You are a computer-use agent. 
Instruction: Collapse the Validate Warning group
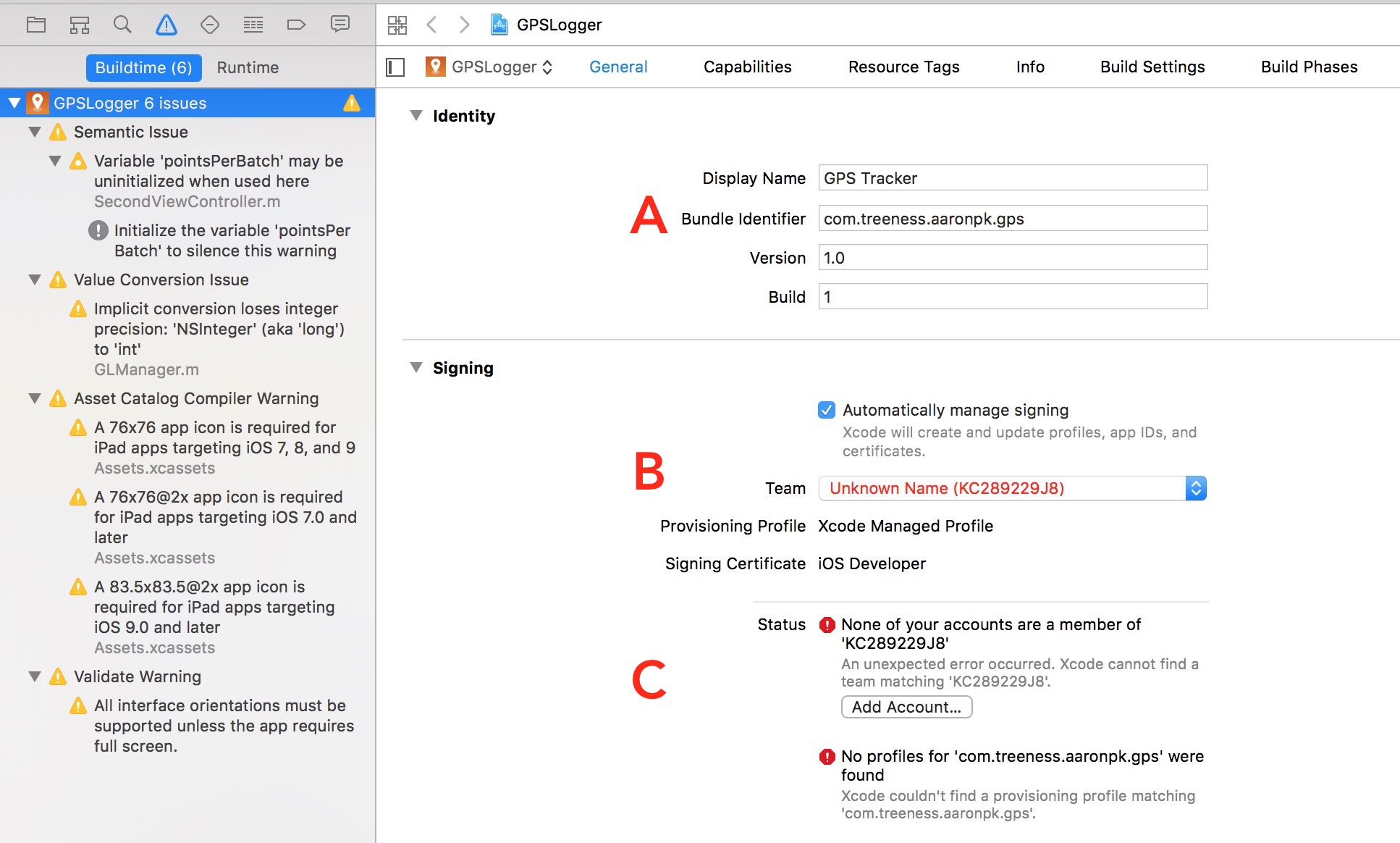click(x=34, y=676)
